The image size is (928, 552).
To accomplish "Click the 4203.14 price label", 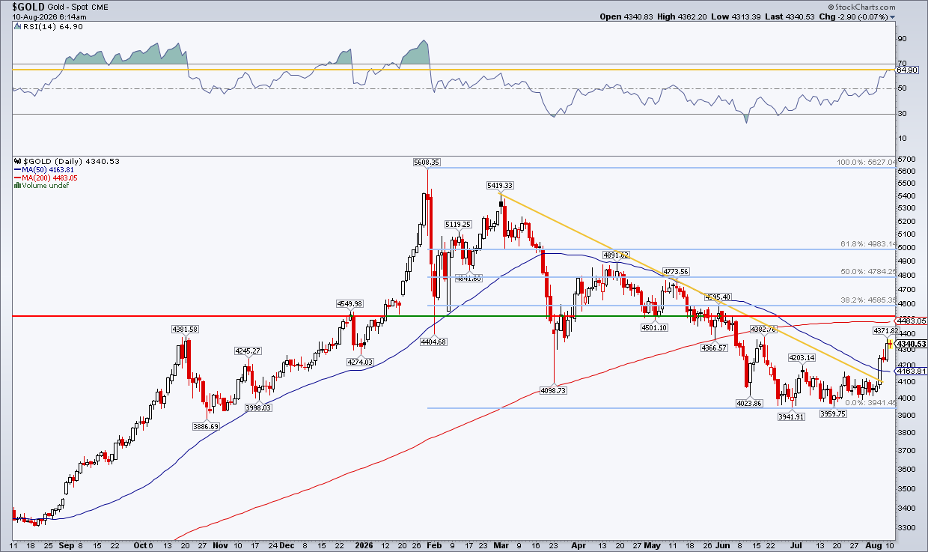I will pos(801,357).
